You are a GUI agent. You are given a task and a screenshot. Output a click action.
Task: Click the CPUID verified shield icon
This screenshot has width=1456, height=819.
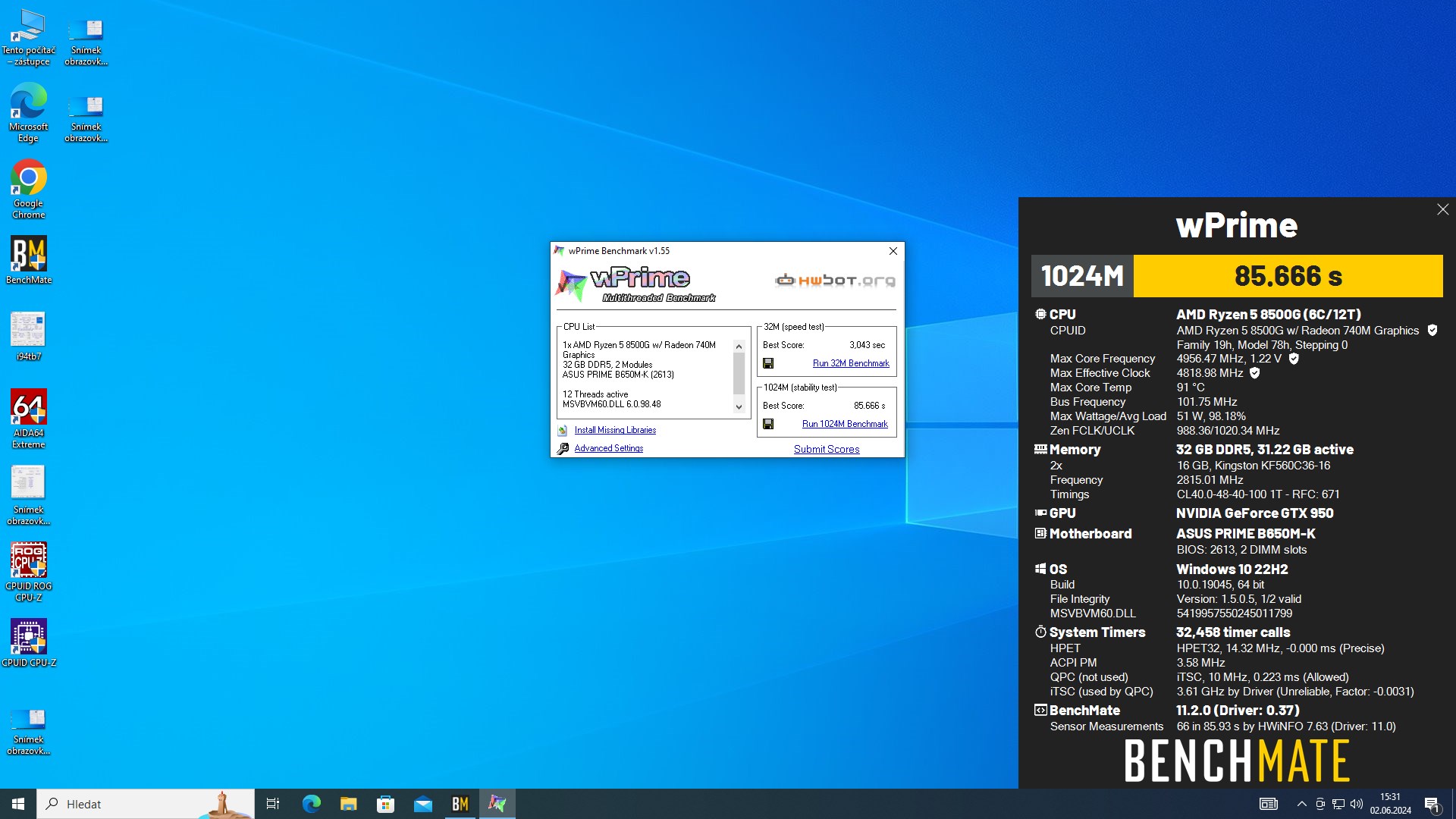[x=1432, y=330]
